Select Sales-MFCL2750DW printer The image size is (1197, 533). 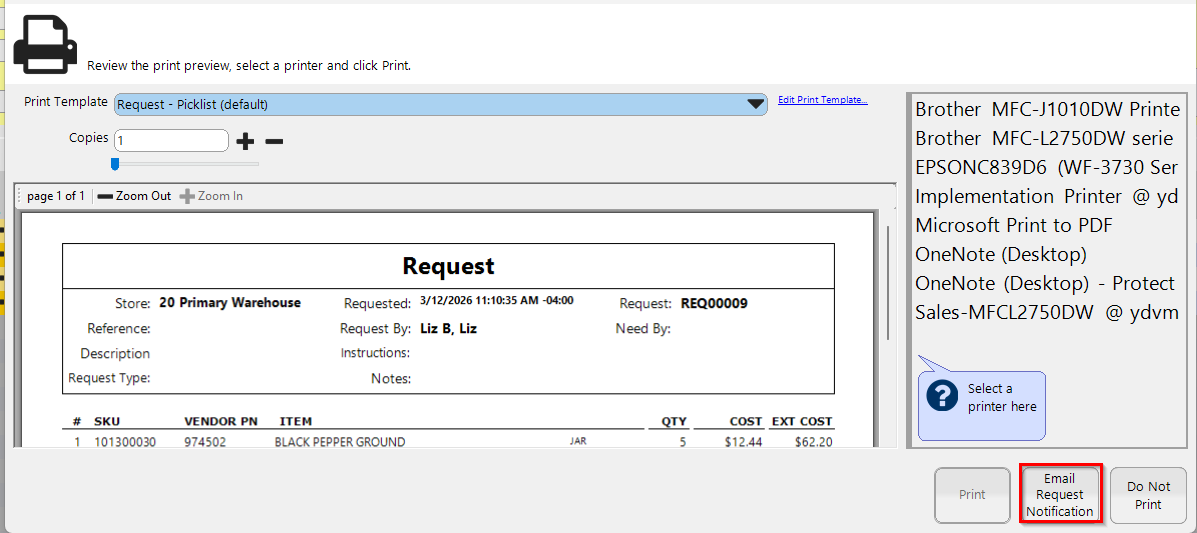pyautogui.click(x=1047, y=313)
